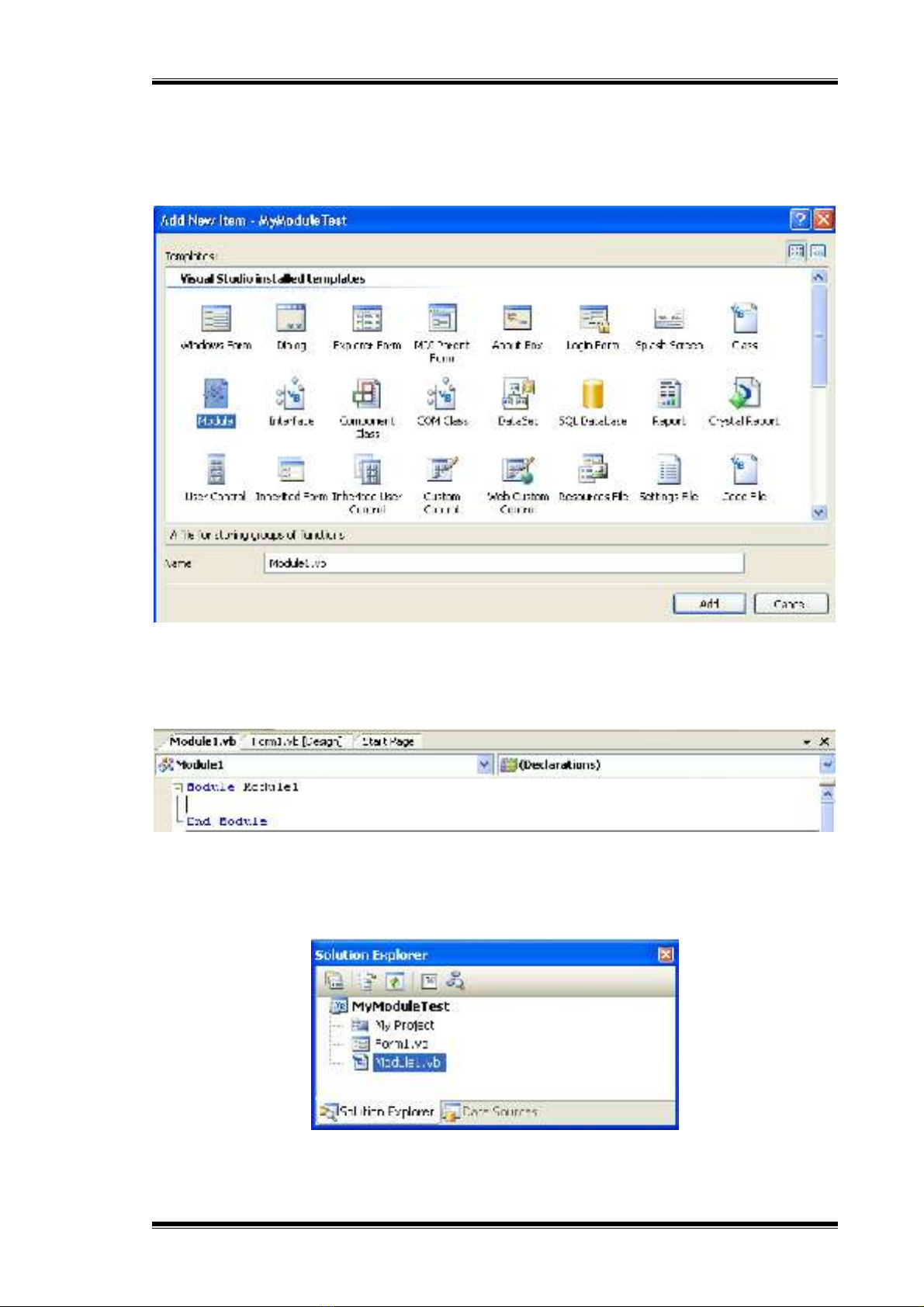Select the Login Form template

click(x=593, y=319)
